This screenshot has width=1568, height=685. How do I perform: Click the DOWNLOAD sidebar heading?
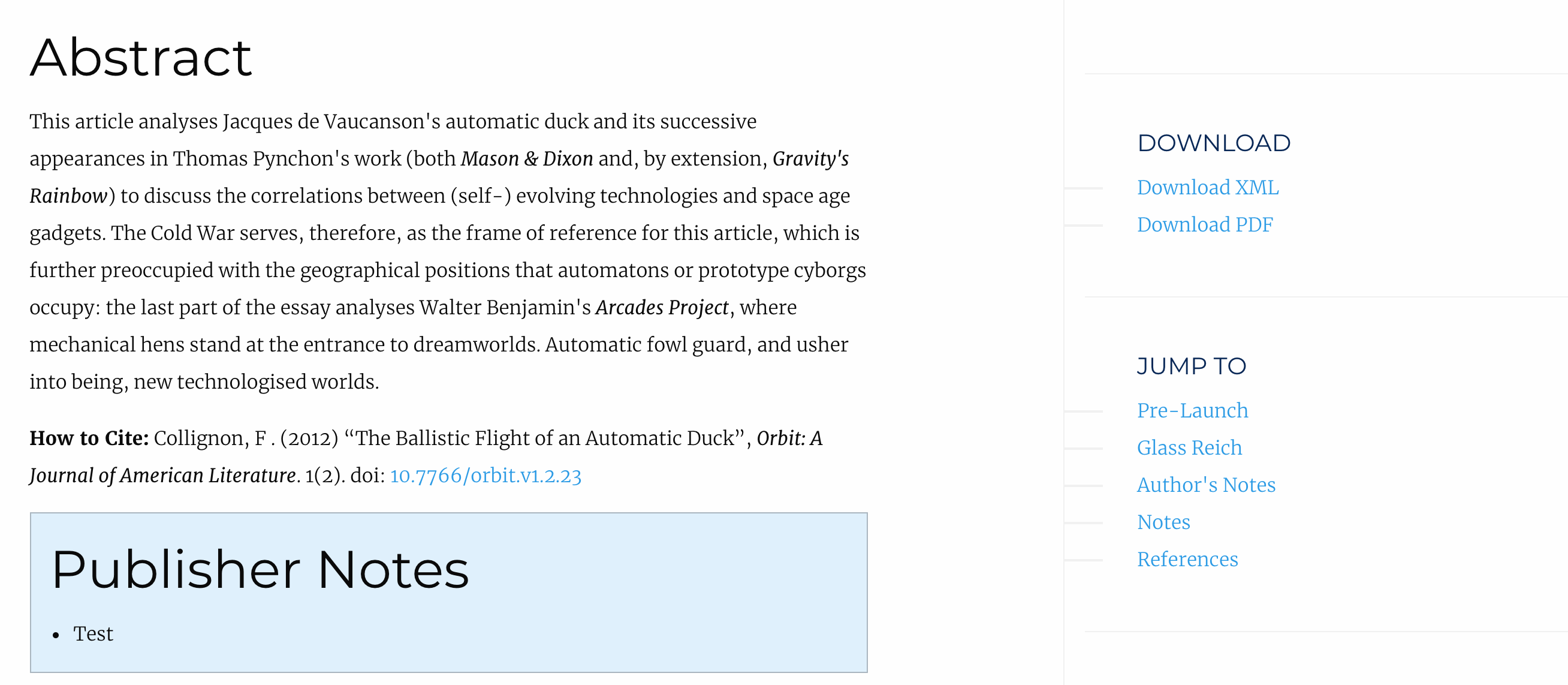[1214, 143]
